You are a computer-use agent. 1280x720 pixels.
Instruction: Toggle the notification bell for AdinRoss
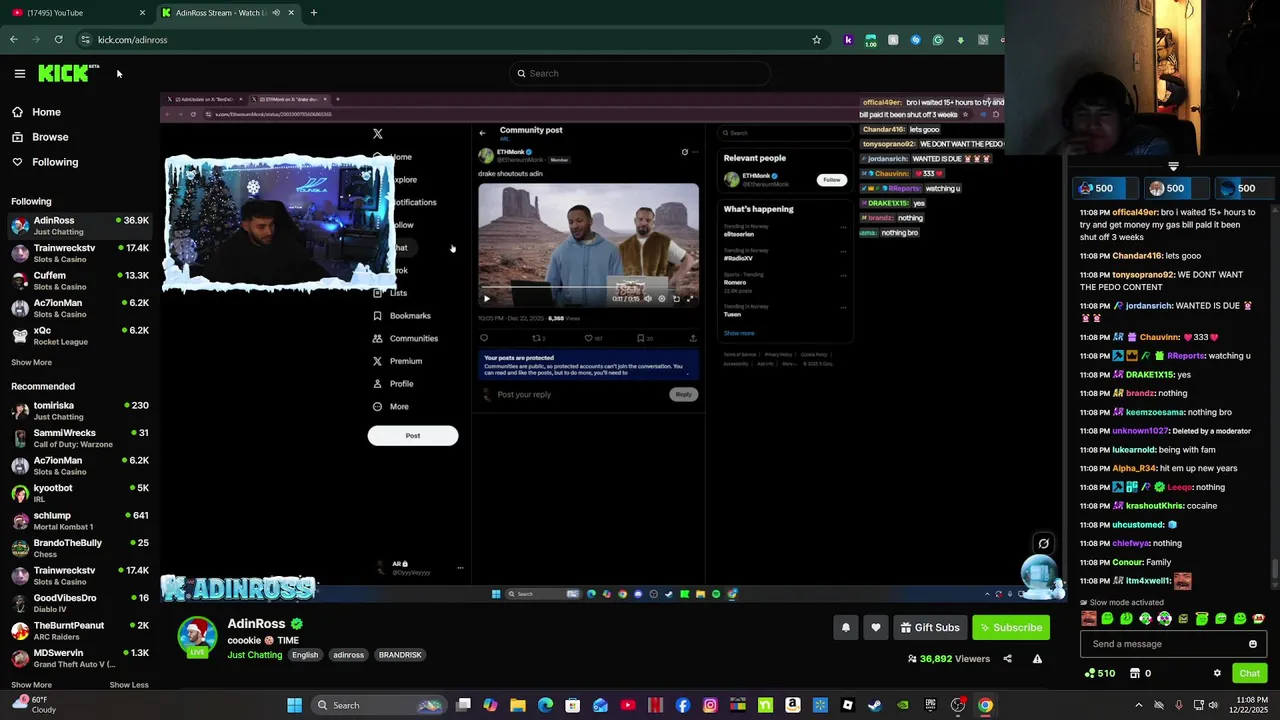pyautogui.click(x=846, y=627)
